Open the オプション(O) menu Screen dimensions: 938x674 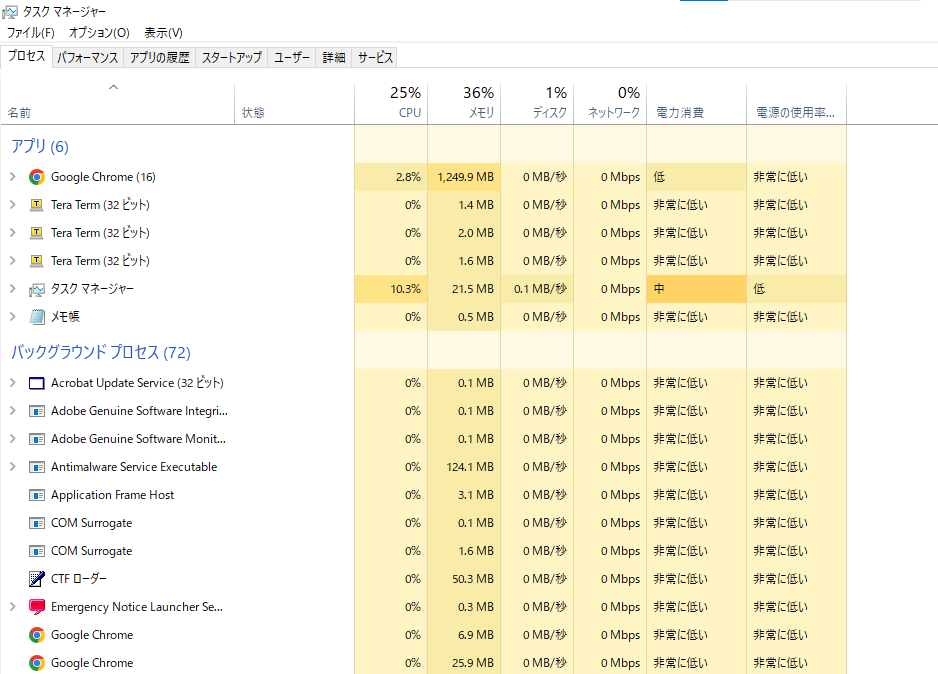click(x=99, y=33)
